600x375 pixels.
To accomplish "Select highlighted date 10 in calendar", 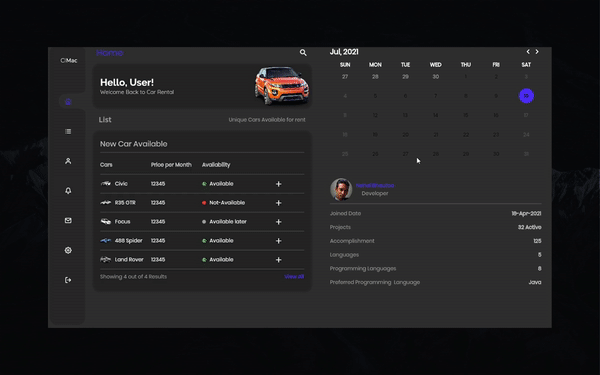I will pos(526,96).
